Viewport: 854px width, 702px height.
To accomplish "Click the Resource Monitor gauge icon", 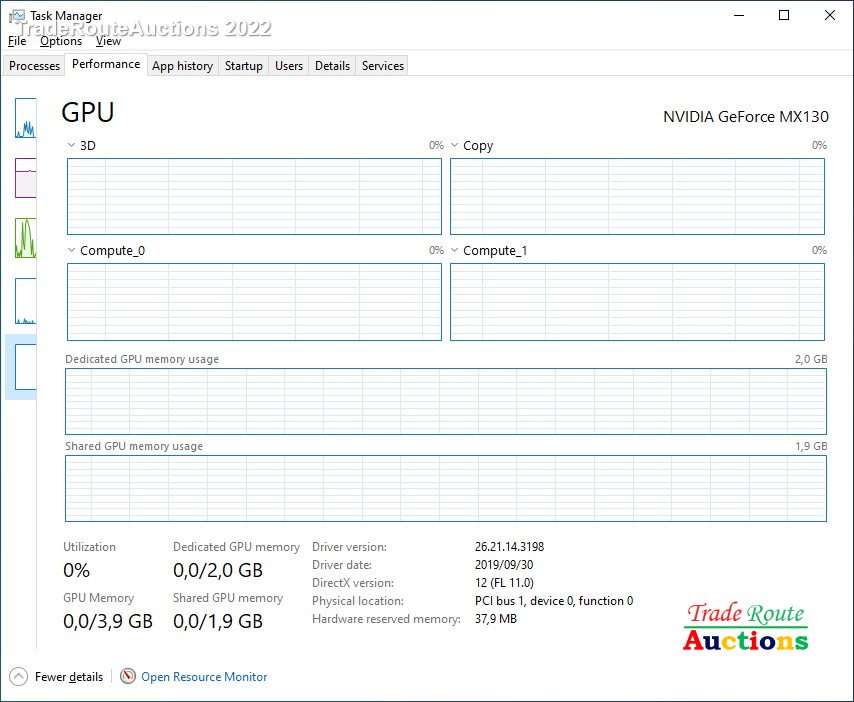I will [128, 676].
